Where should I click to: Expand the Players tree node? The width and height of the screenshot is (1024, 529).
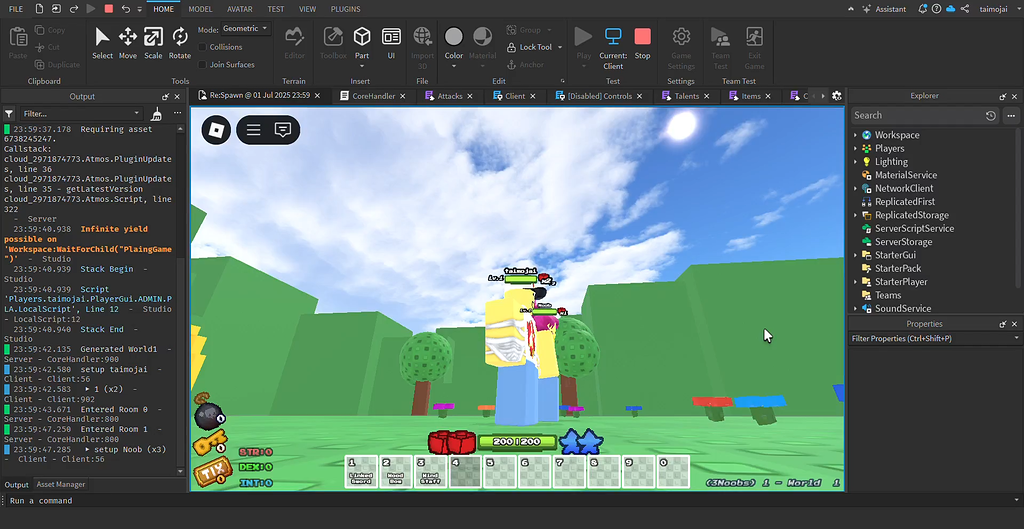856,148
